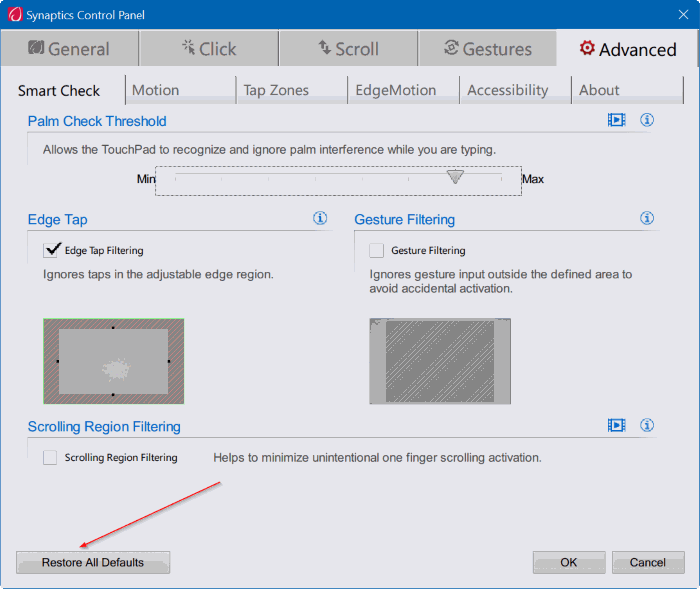Enable the Gesture Filtering checkbox
The height and width of the screenshot is (589, 700).
coord(376,251)
